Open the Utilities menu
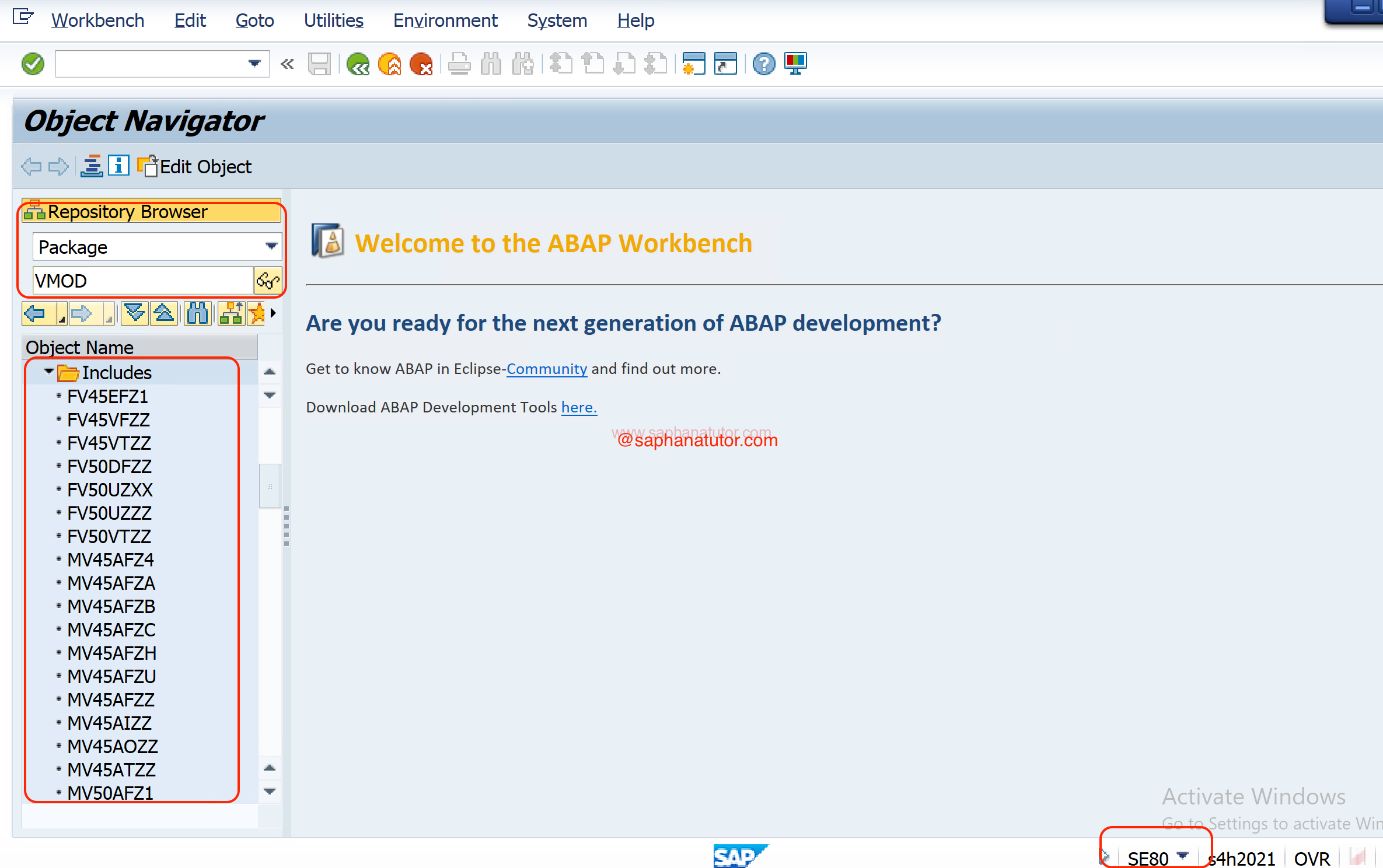1383x868 pixels. point(334,20)
